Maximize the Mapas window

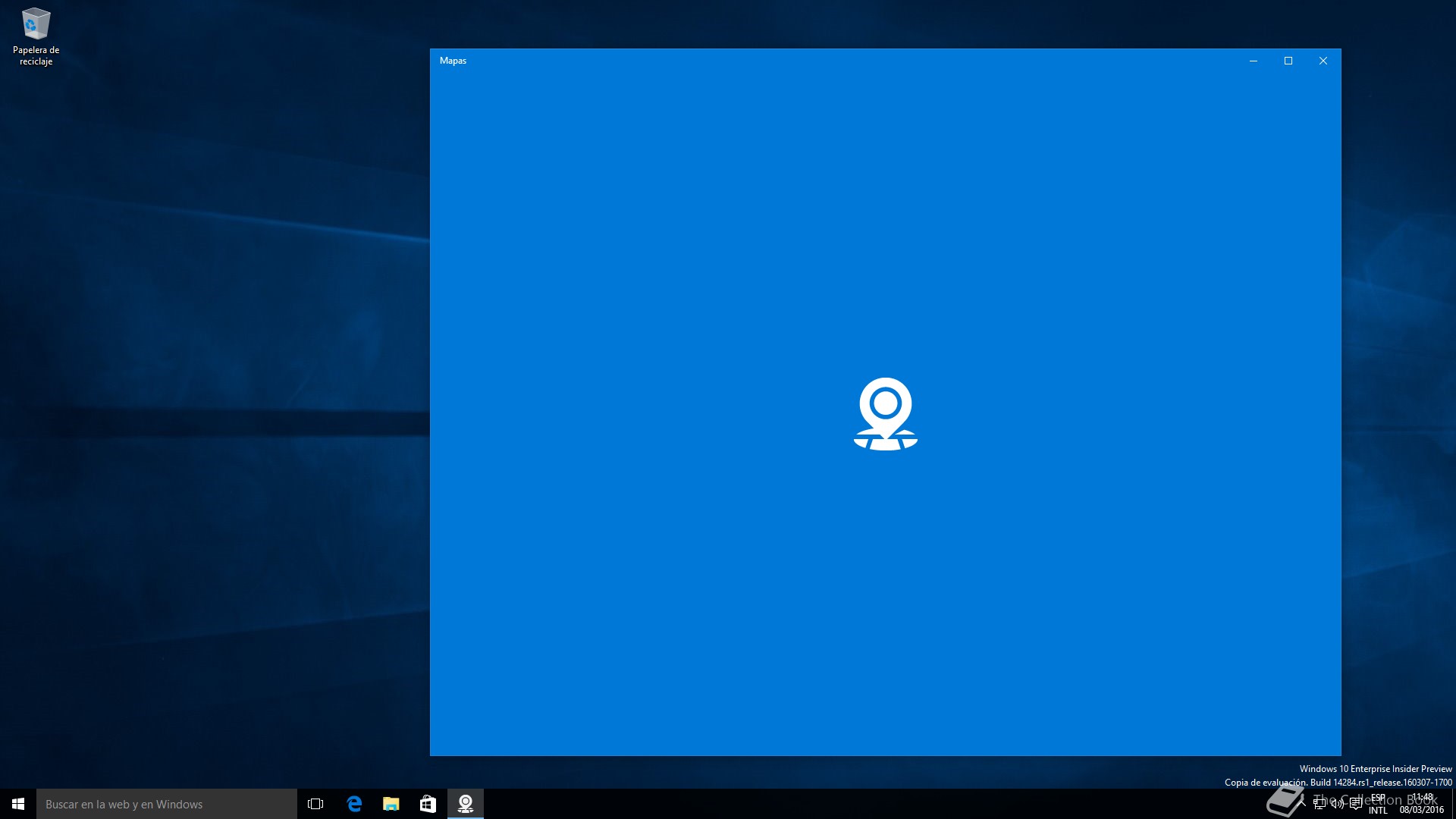point(1288,61)
